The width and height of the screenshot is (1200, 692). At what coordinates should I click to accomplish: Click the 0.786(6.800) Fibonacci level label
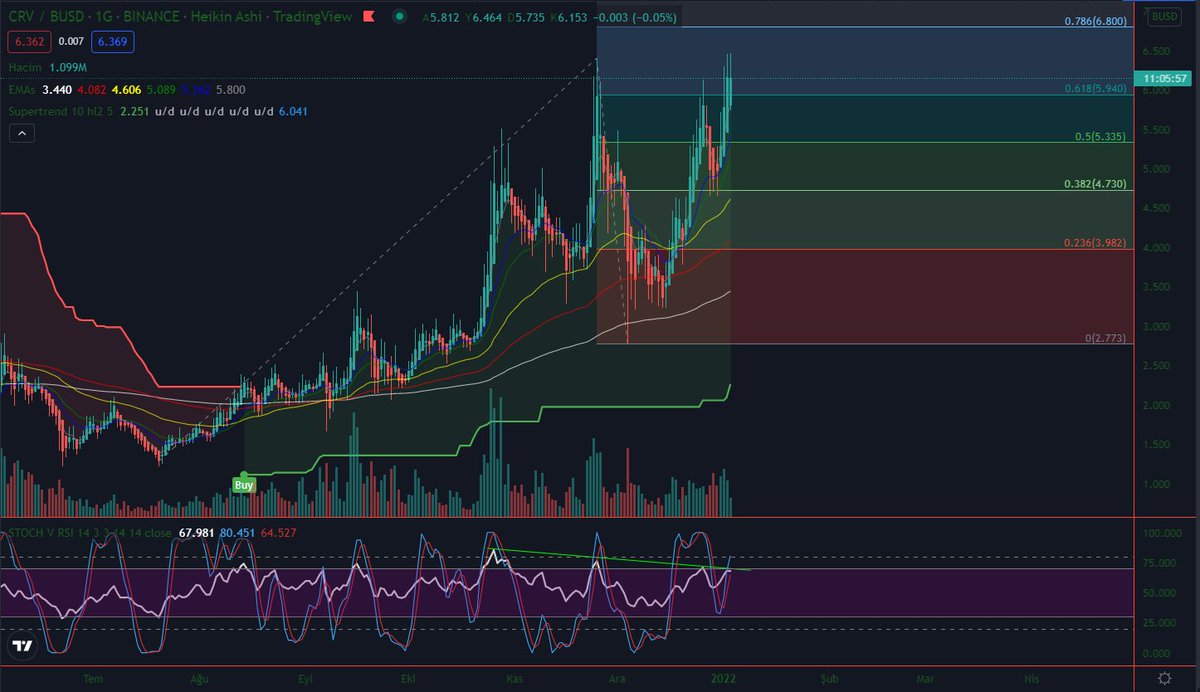[x=1096, y=20]
